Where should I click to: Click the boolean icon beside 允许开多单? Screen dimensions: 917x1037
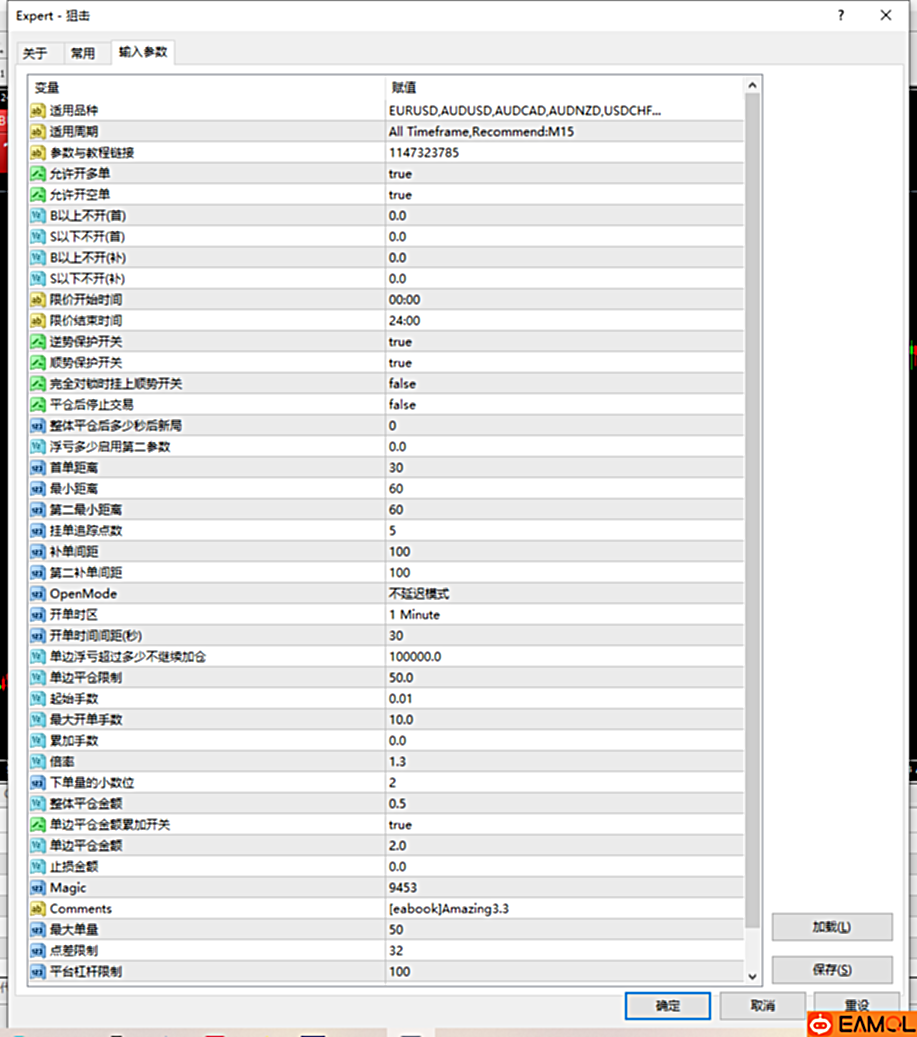click(x=38, y=174)
